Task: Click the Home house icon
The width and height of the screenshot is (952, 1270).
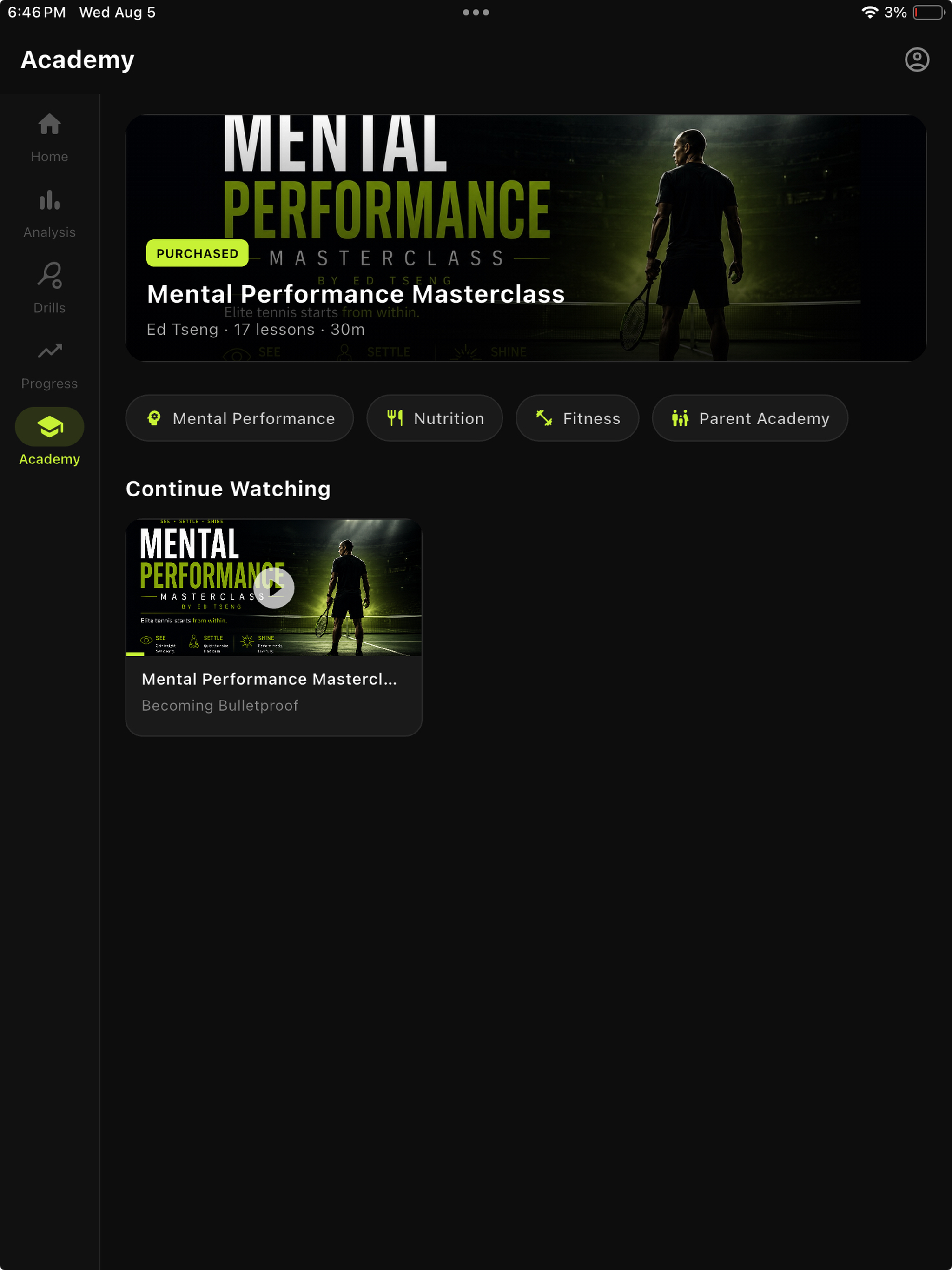Action: click(49, 124)
